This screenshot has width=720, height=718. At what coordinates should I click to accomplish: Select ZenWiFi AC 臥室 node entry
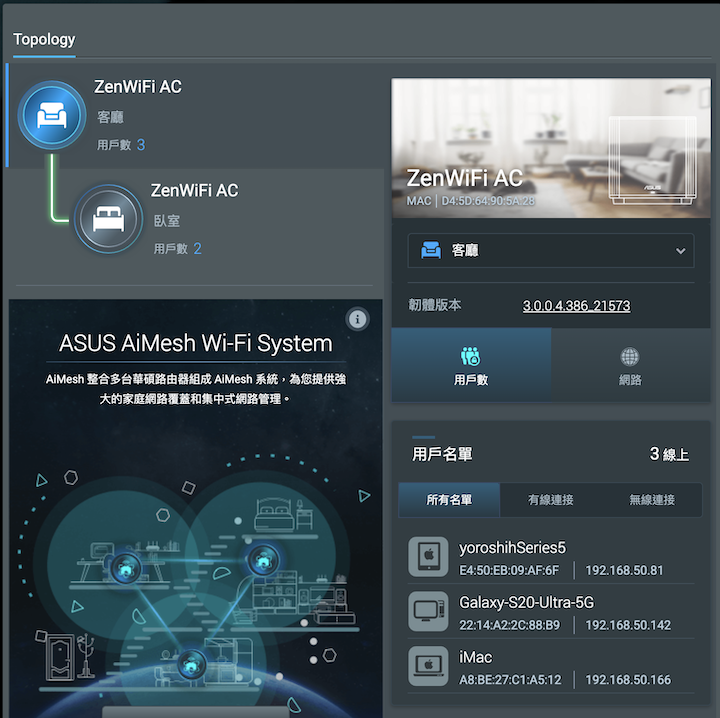[196, 219]
